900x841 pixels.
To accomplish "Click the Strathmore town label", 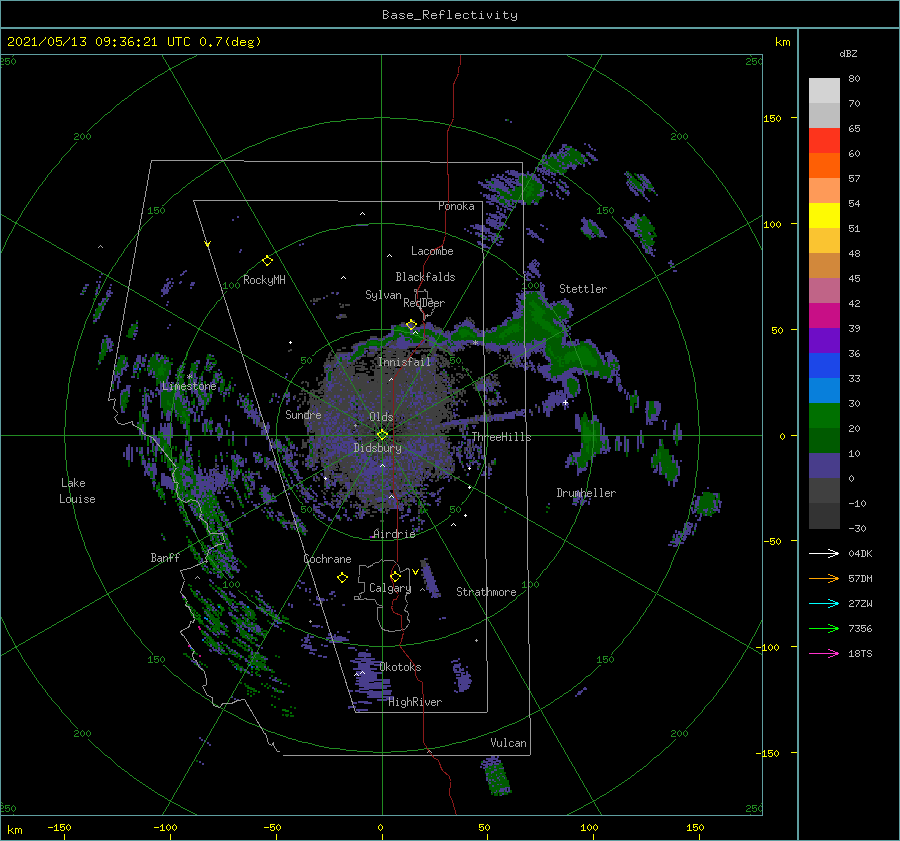I will coord(486,592).
